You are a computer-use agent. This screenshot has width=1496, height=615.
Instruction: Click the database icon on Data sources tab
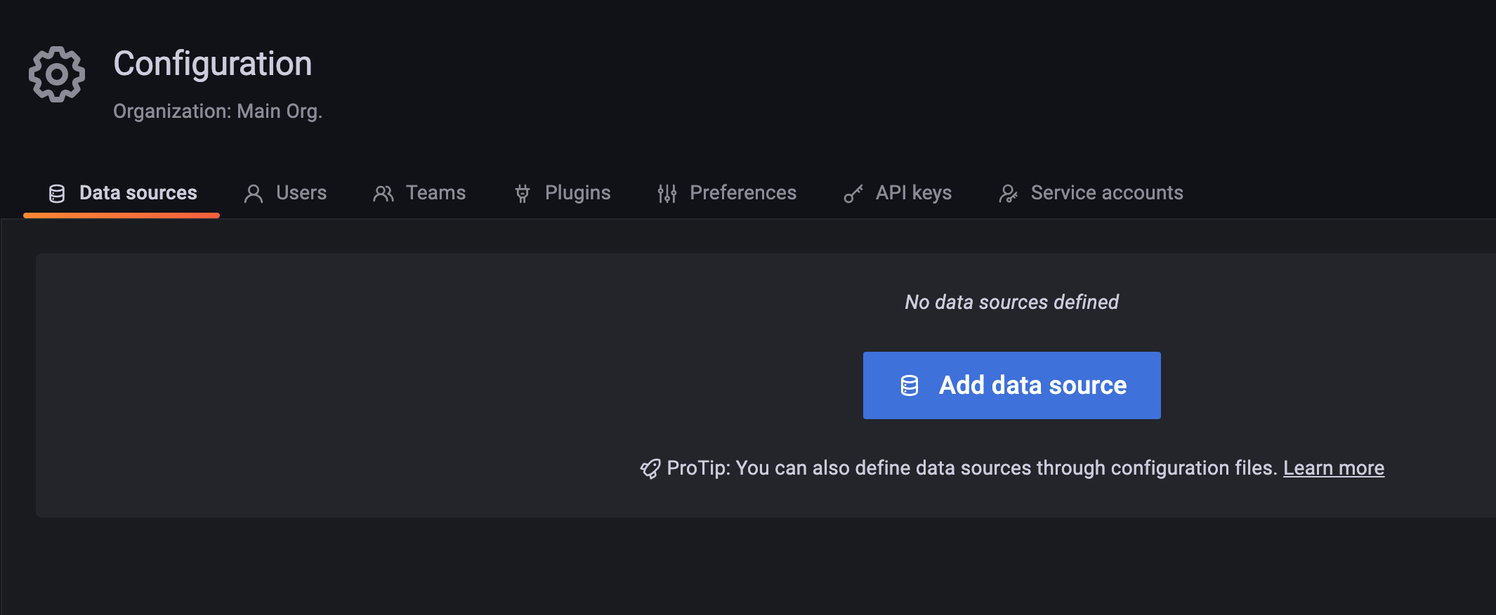(x=57, y=194)
